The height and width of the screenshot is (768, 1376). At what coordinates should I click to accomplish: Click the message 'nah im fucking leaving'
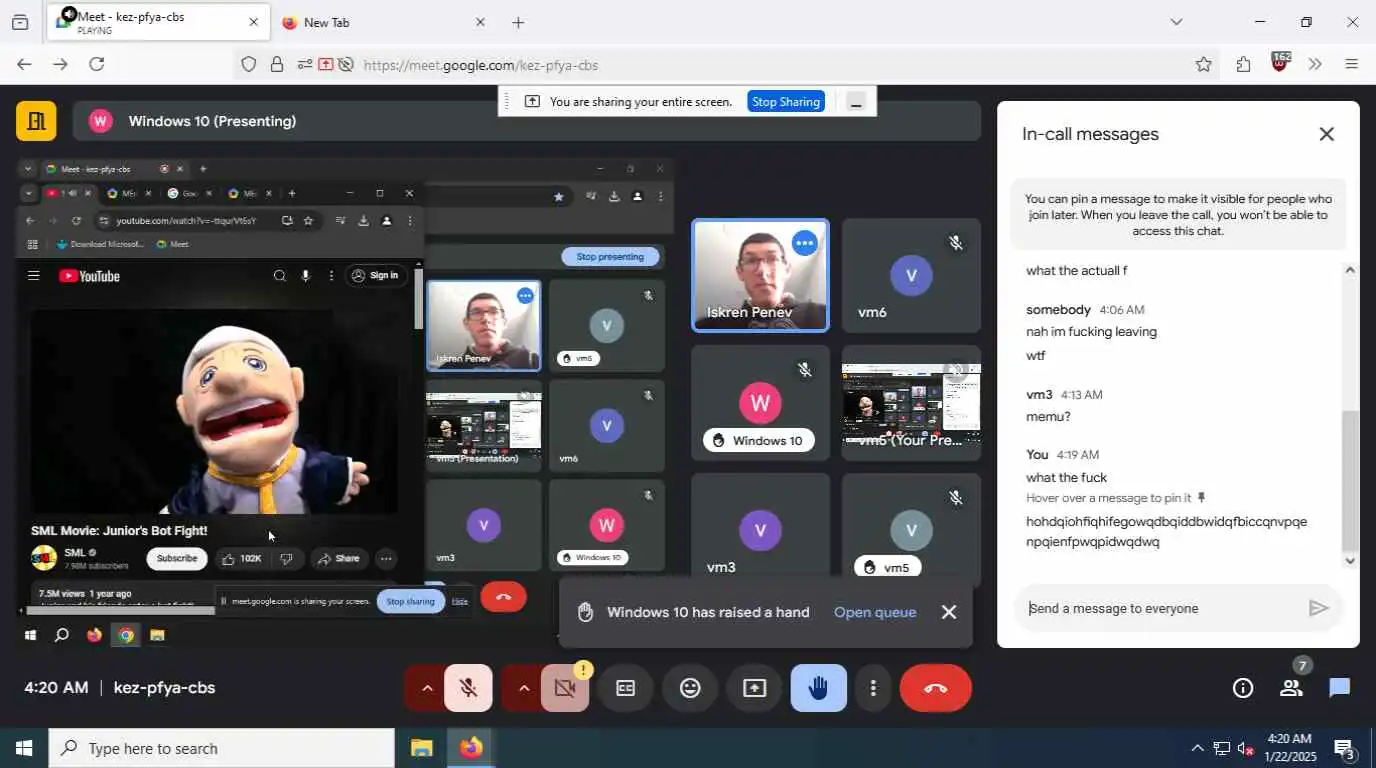1091,331
